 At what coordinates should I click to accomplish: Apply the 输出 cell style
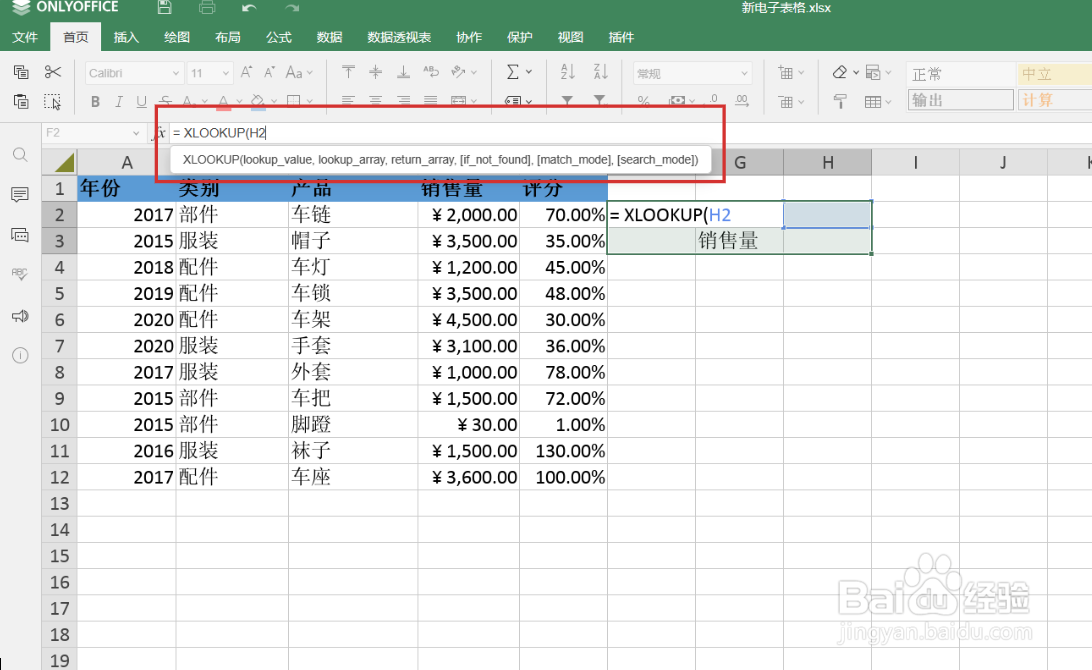(x=958, y=99)
